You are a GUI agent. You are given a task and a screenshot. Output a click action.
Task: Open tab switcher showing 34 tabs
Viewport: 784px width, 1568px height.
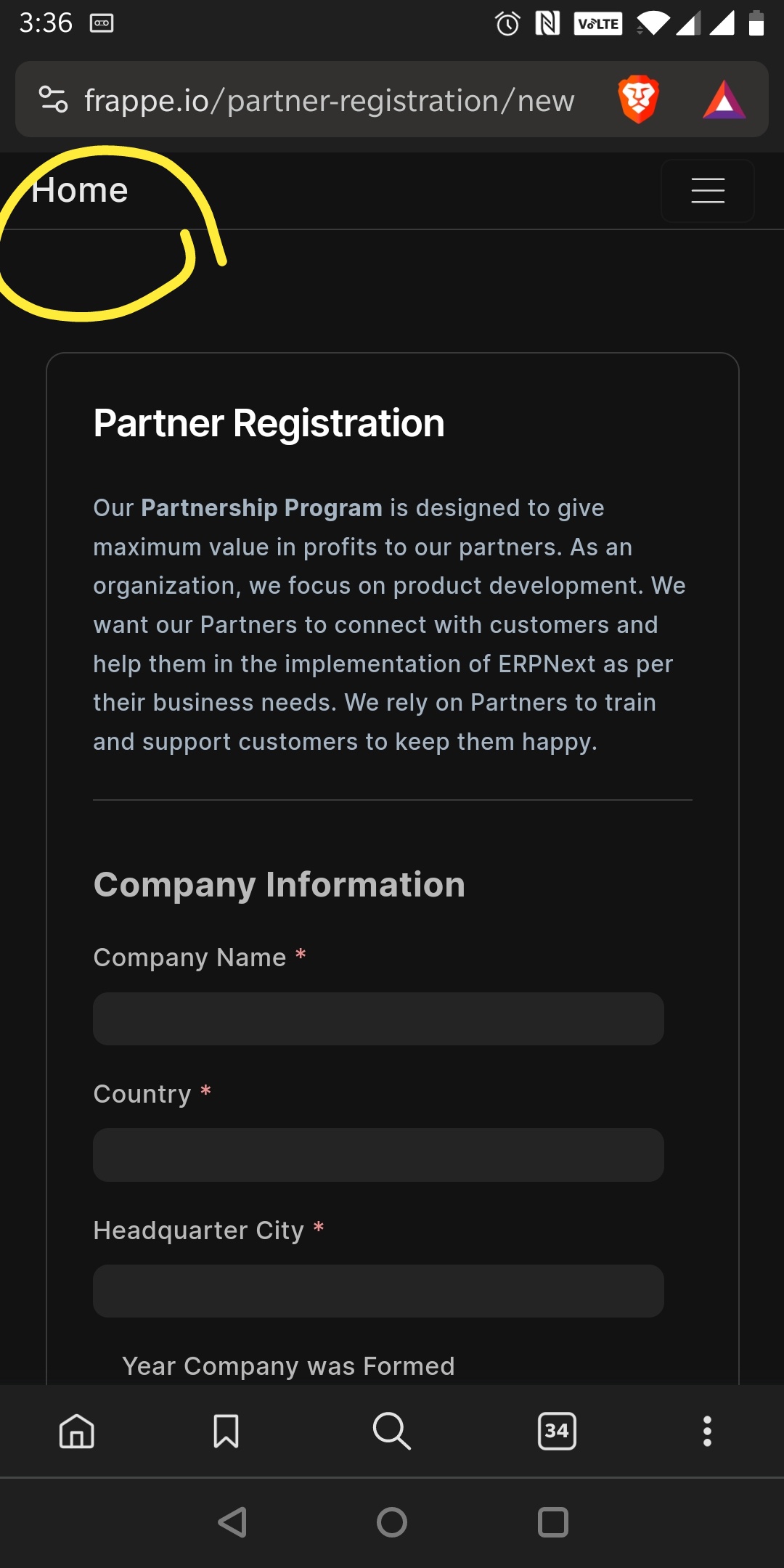coord(557,1431)
